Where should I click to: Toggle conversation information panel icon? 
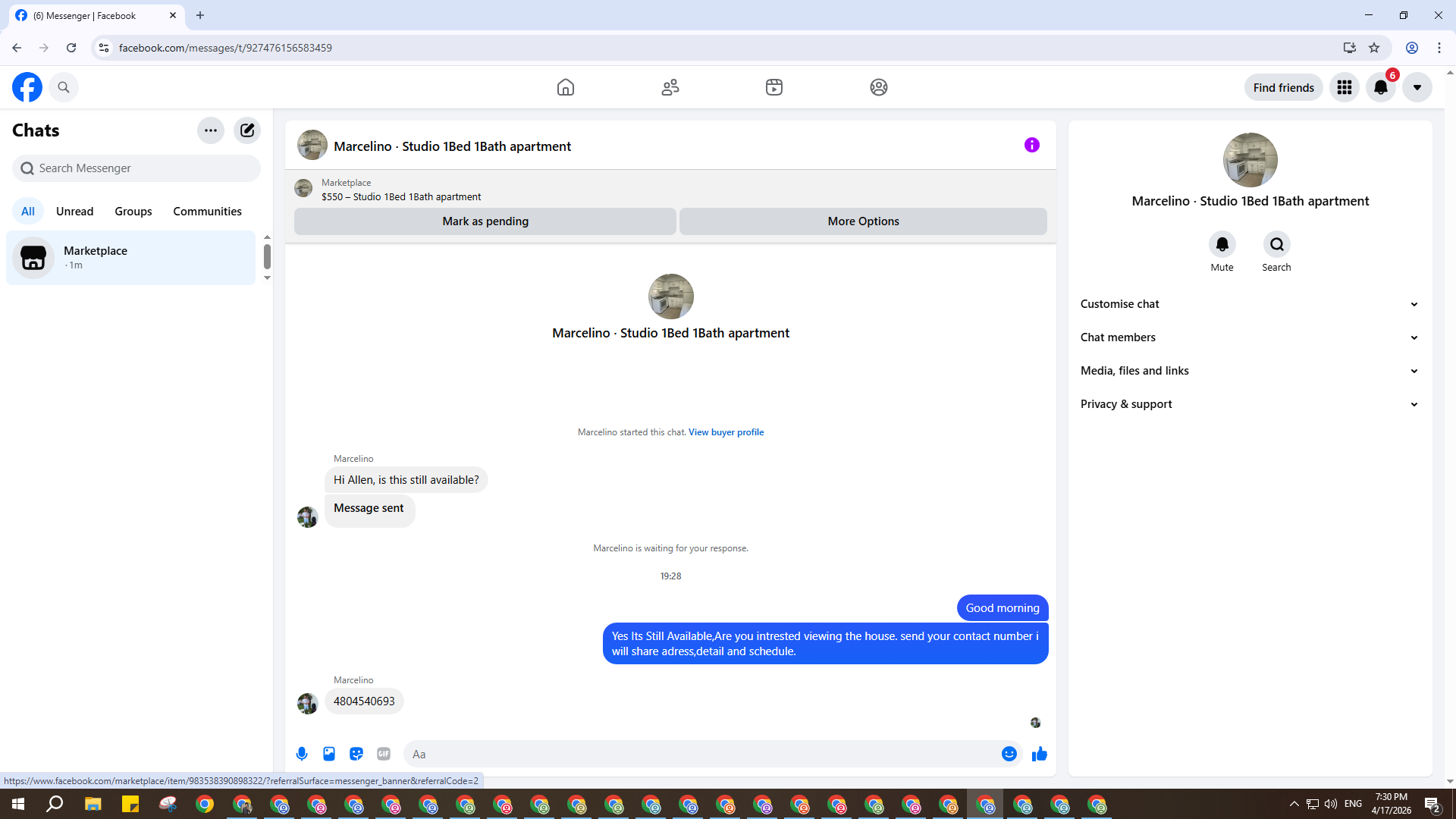pyautogui.click(x=1031, y=145)
